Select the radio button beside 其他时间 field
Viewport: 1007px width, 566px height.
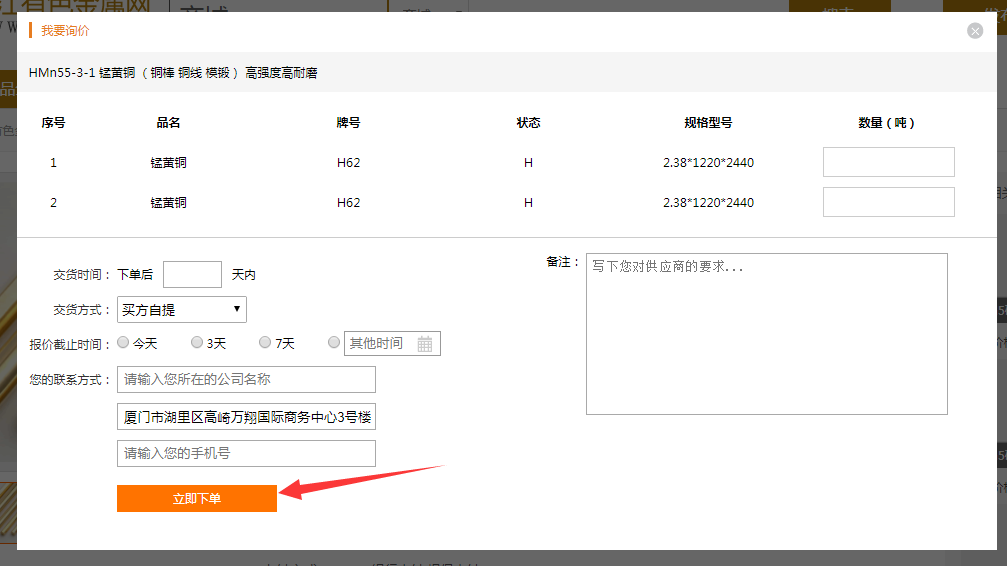(334, 342)
